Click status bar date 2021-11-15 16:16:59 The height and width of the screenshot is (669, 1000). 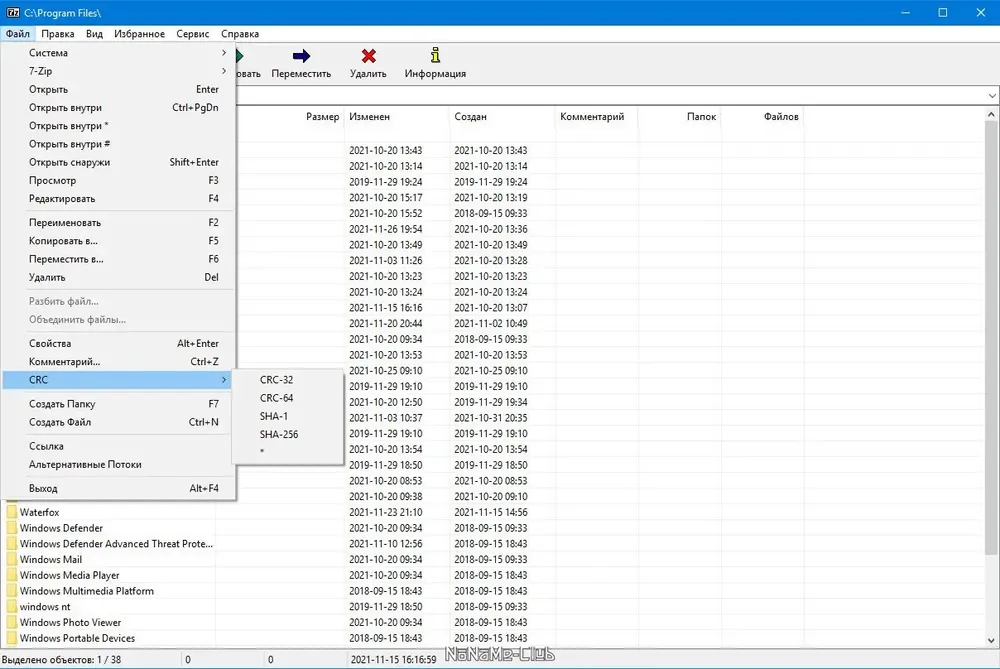[393, 659]
